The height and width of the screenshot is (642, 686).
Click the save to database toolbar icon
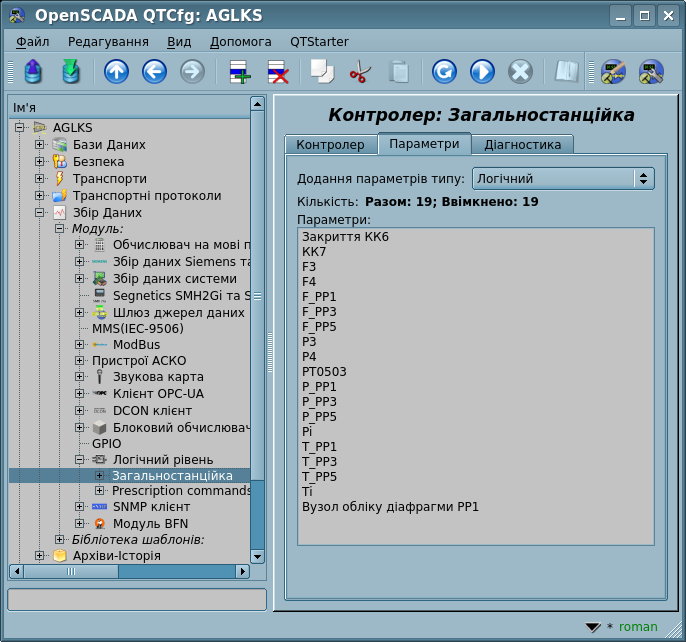(x=70, y=72)
